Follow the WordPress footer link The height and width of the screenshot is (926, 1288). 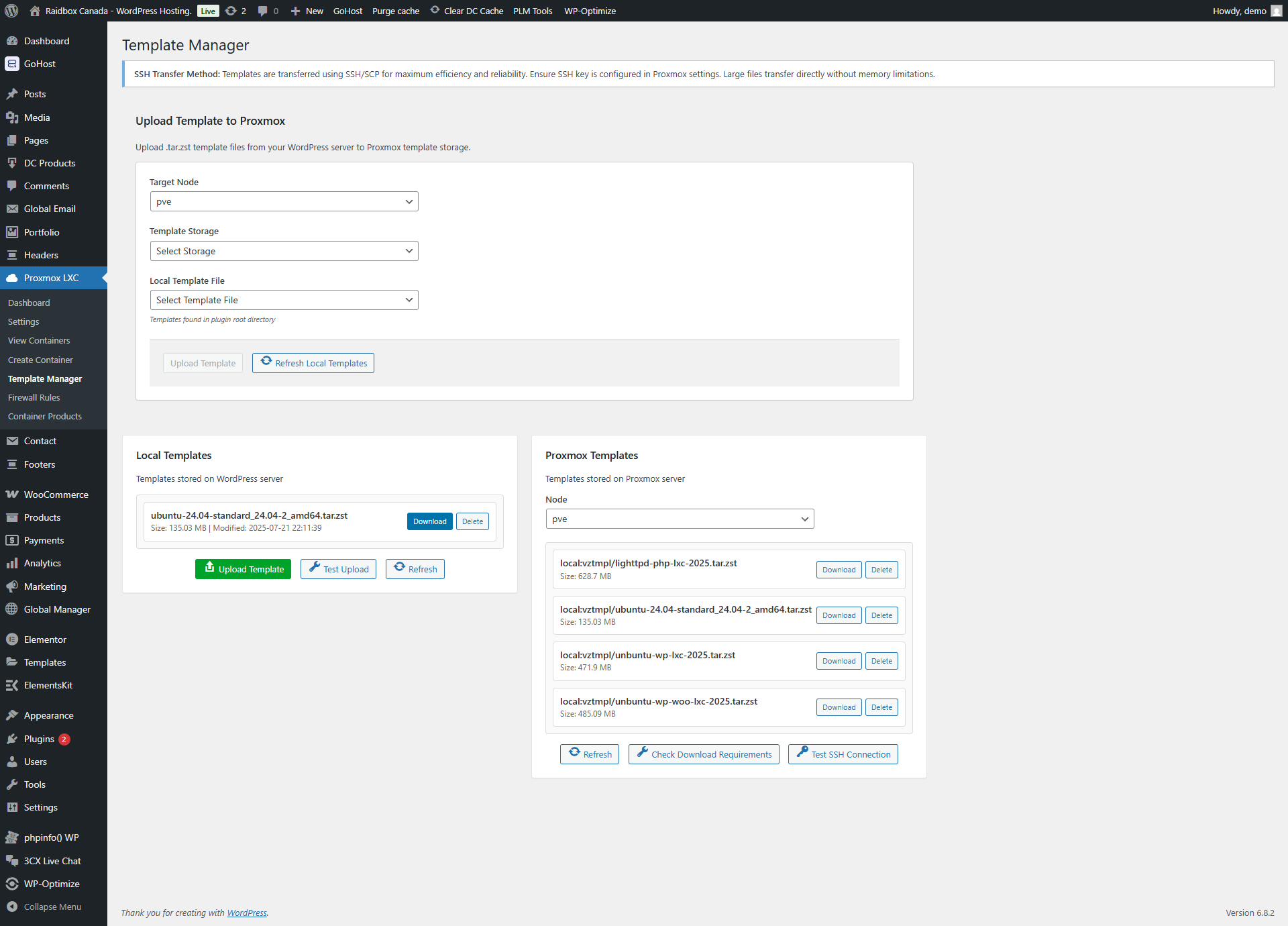point(247,913)
